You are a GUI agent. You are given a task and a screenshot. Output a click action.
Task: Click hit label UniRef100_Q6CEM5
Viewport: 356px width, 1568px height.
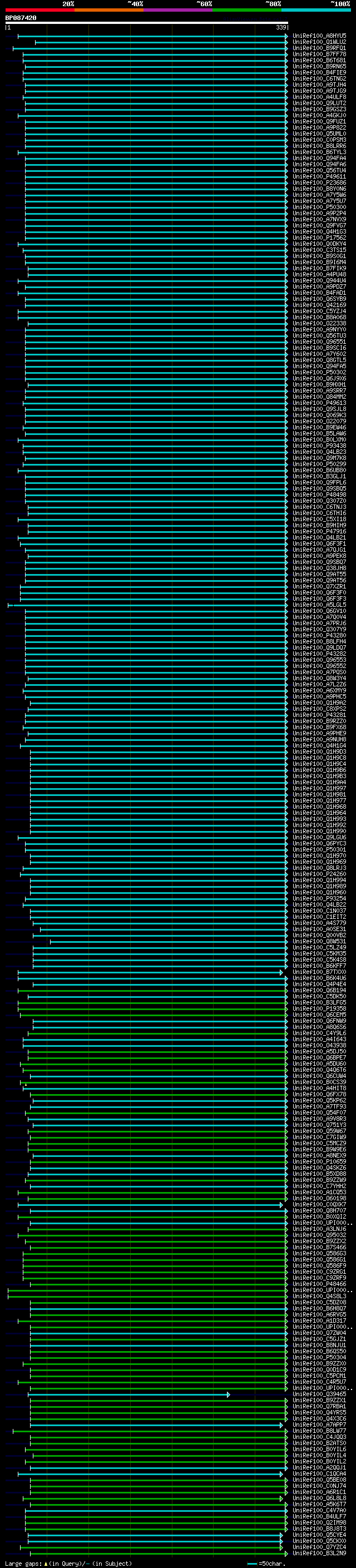click(x=319, y=1015)
